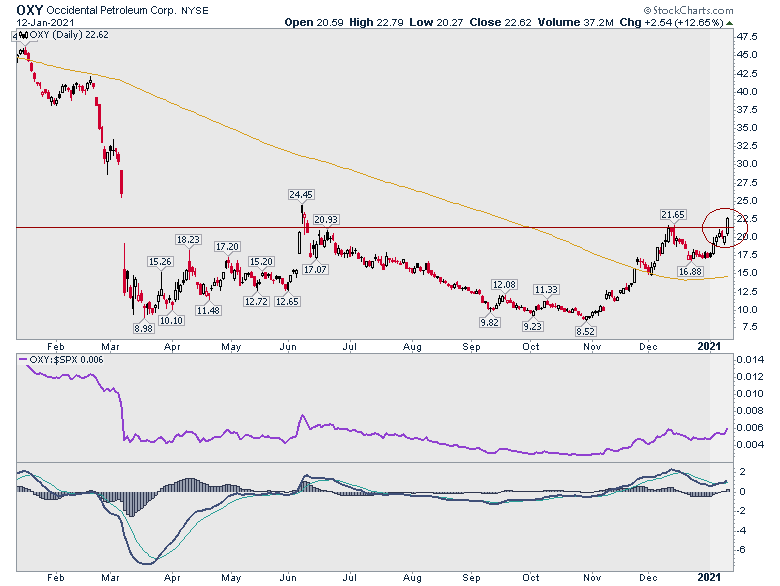Click the 9.23 price label

pyautogui.click(x=532, y=326)
